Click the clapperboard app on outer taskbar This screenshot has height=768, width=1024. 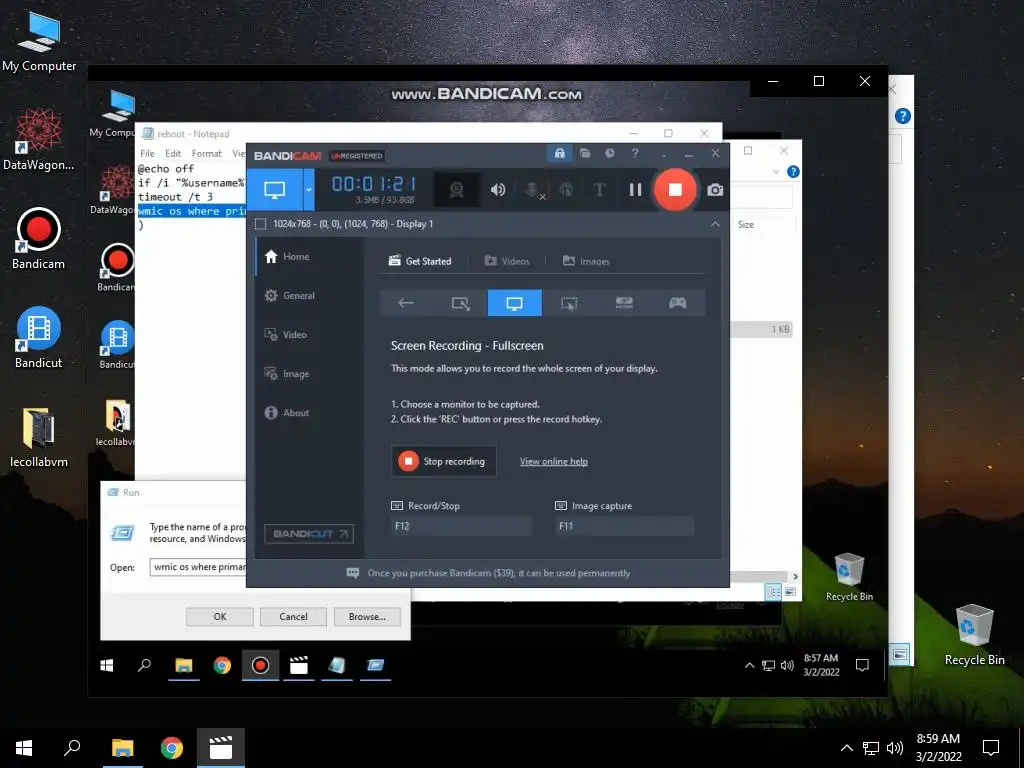pos(221,748)
